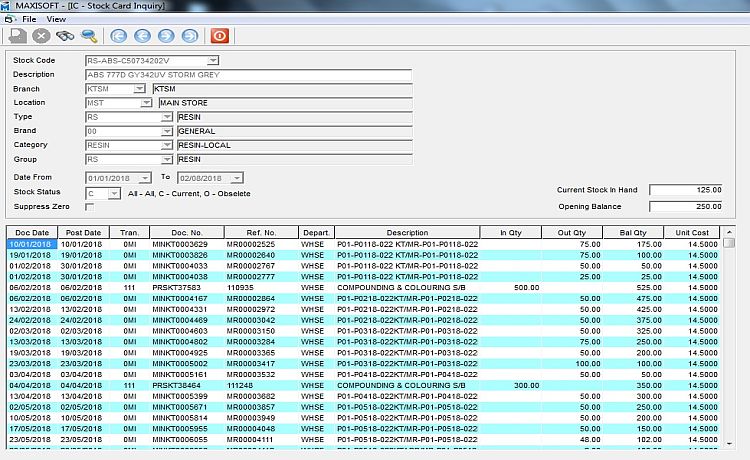Click the magnifying glass search icon
Screen dimensions: 750x460
tap(89, 36)
